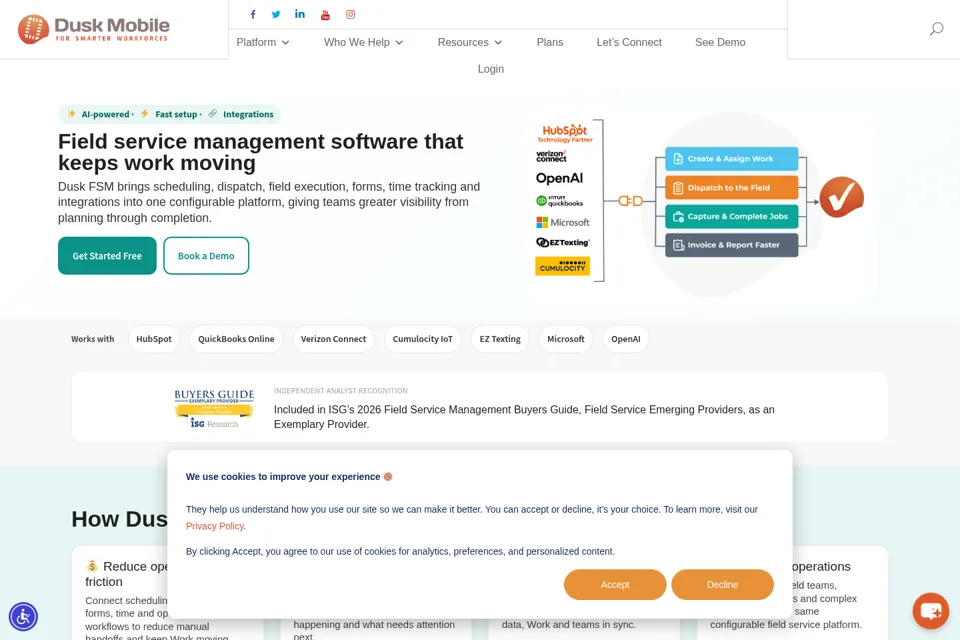Screen dimensions: 960x640
Task: Click the Independent Analyst Recognition label
Action: click(x=340, y=391)
